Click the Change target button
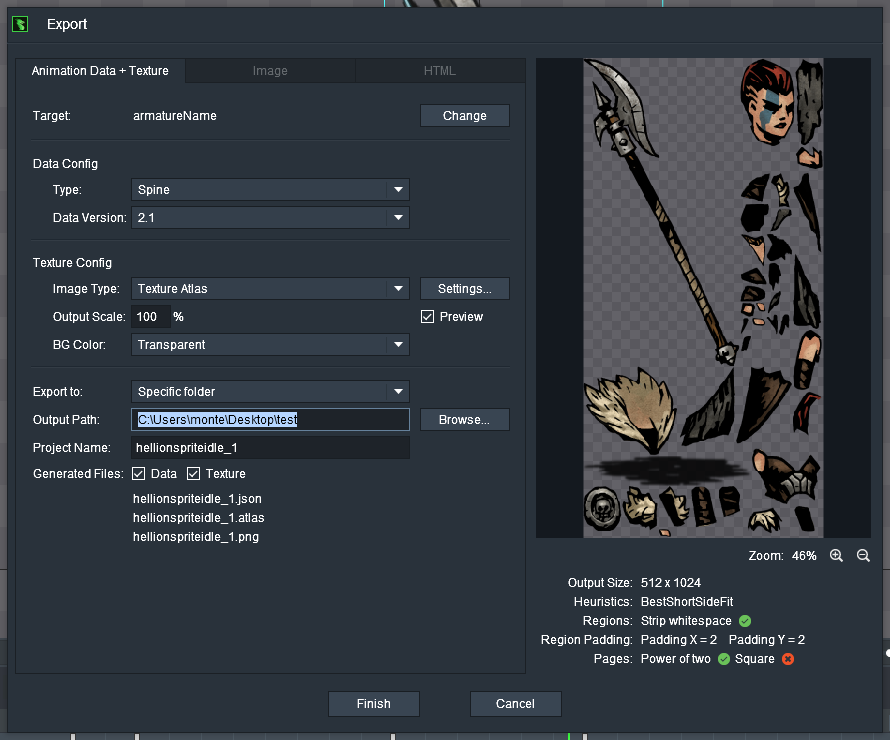Screen dimensions: 890x740 (x=465, y=116)
